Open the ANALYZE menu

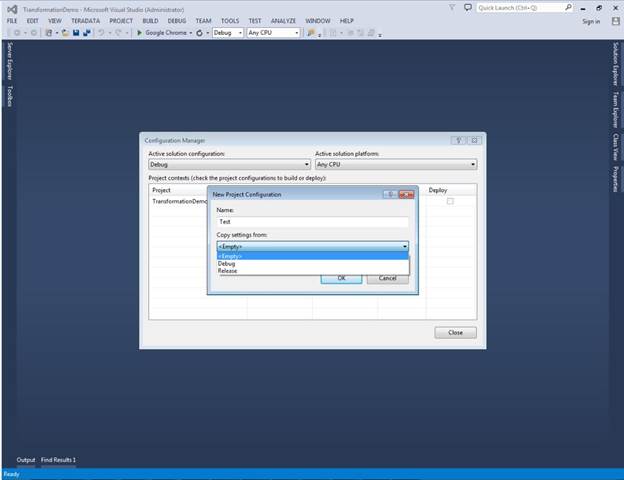tap(283, 21)
